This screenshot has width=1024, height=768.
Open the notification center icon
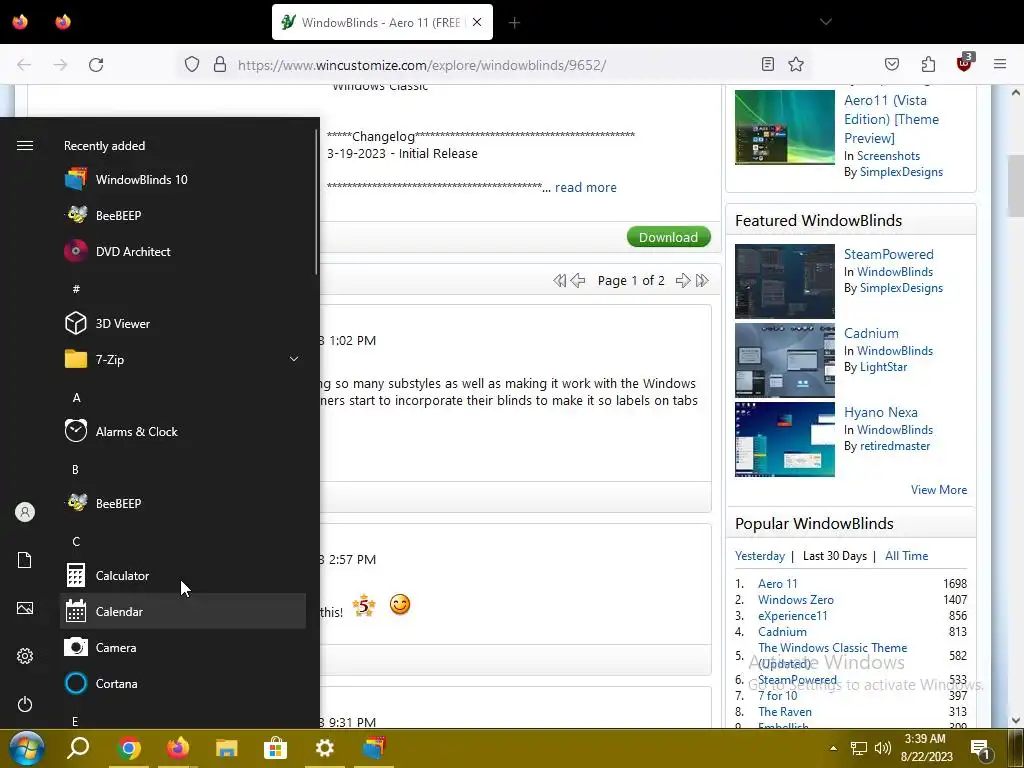click(x=980, y=749)
